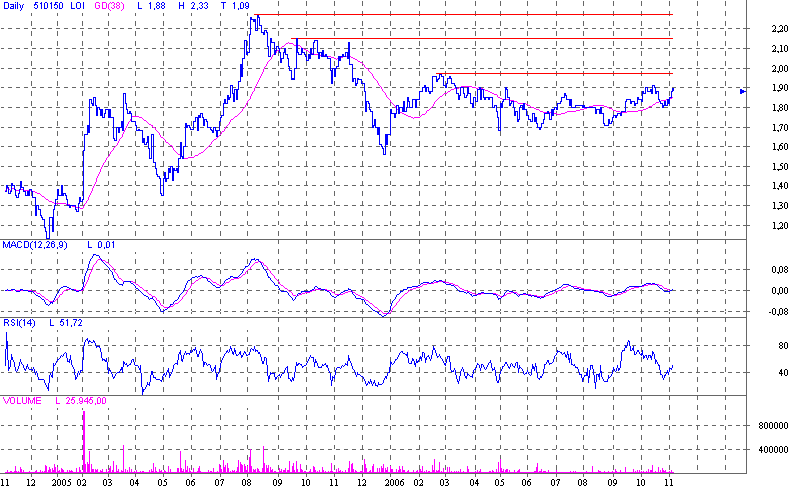Click the price axis label '2,00'
This screenshot has width=792, height=491.
[x=780, y=69]
